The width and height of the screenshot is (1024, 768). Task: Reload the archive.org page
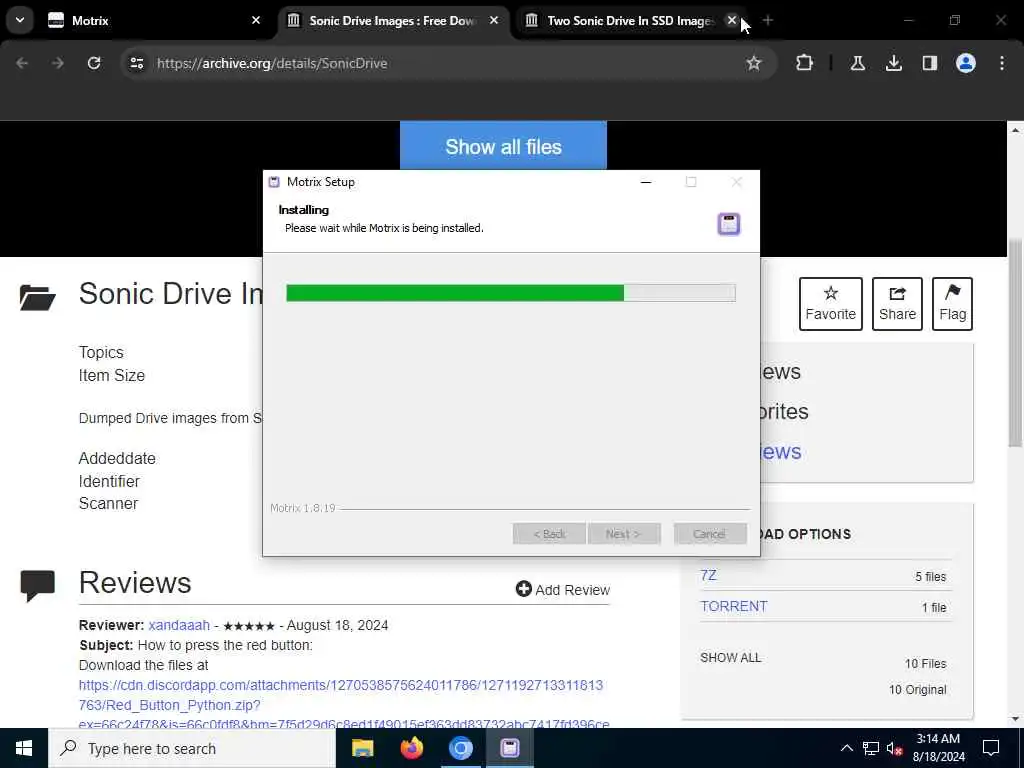click(94, 63)
